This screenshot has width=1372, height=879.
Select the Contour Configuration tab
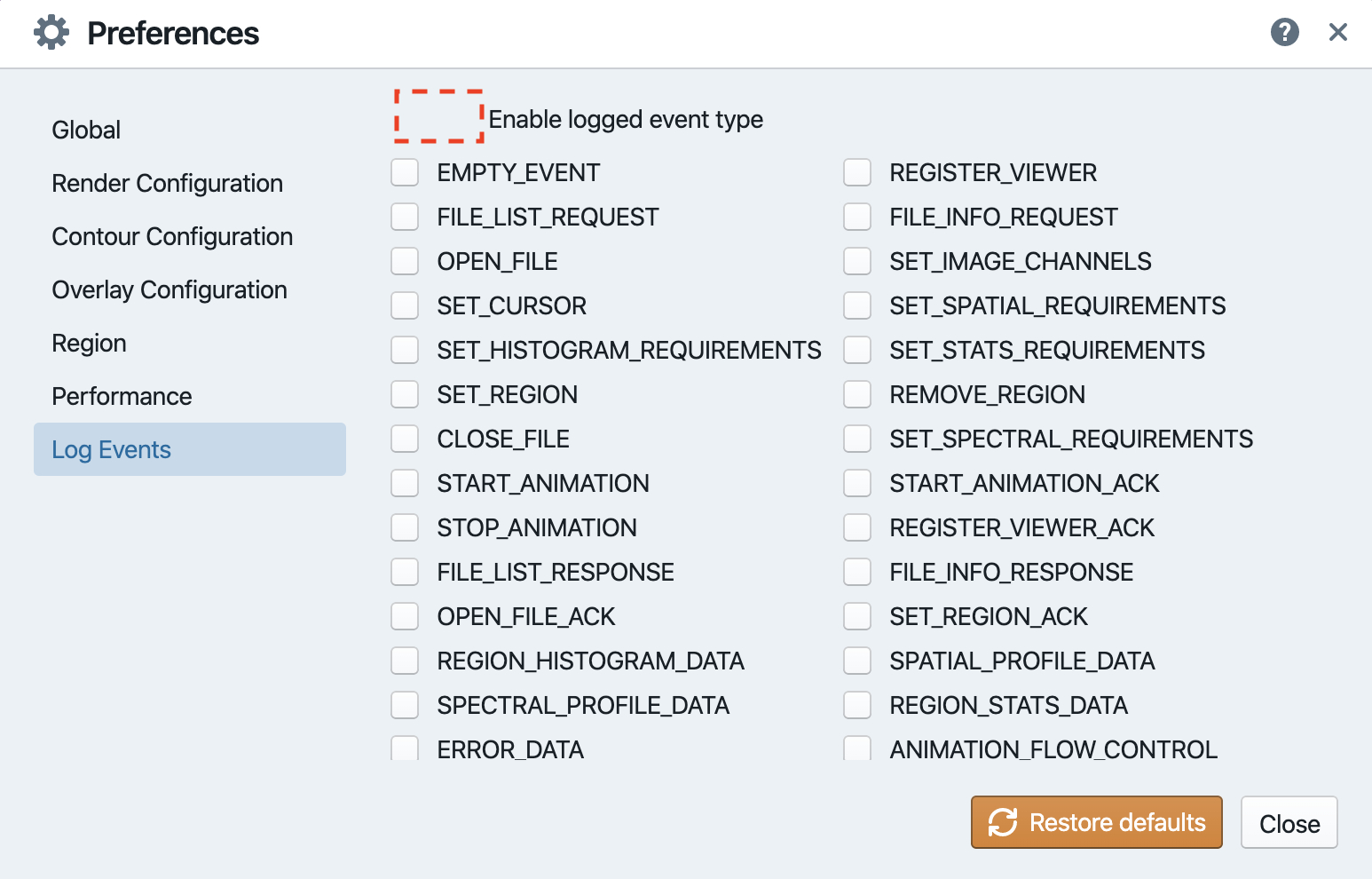172,236
